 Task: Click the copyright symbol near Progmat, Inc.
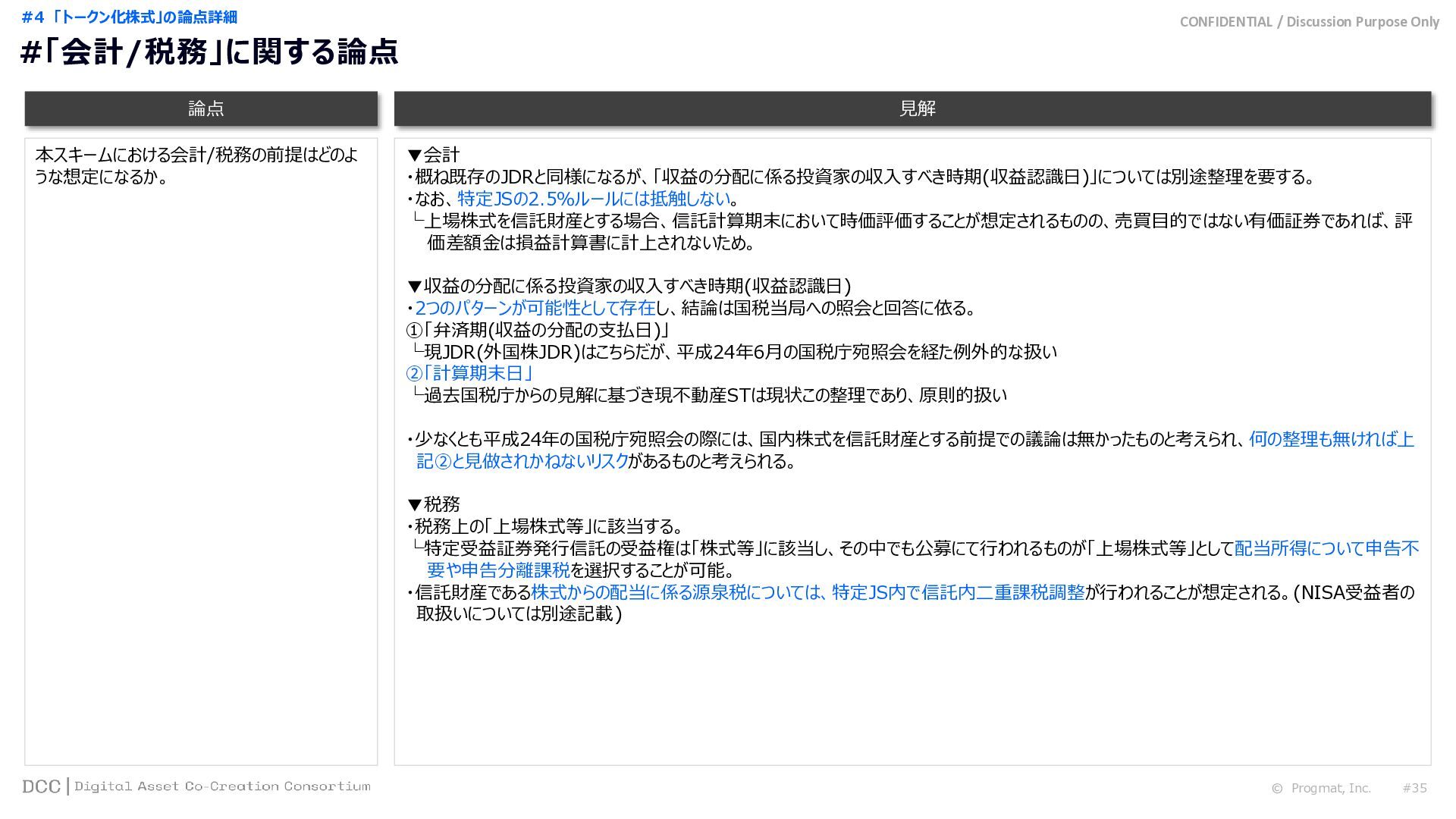pyautogui.click(x=1277, y=789)
